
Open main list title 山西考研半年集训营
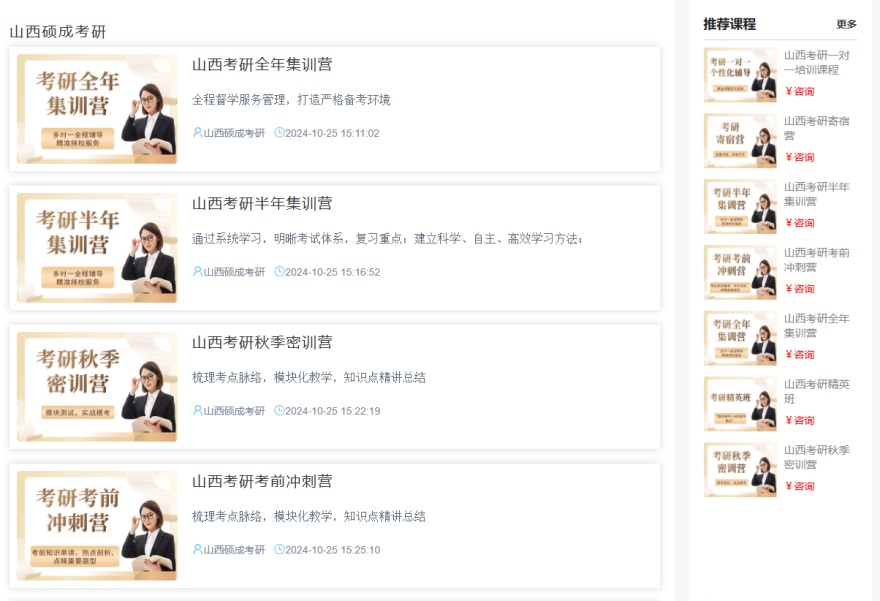[x=262, y=204]
